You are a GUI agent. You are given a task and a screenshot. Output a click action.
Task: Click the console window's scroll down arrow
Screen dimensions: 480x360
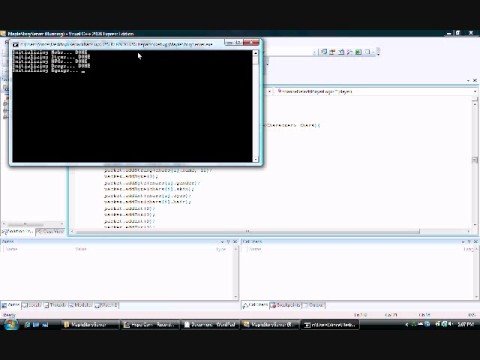(256, 159)
